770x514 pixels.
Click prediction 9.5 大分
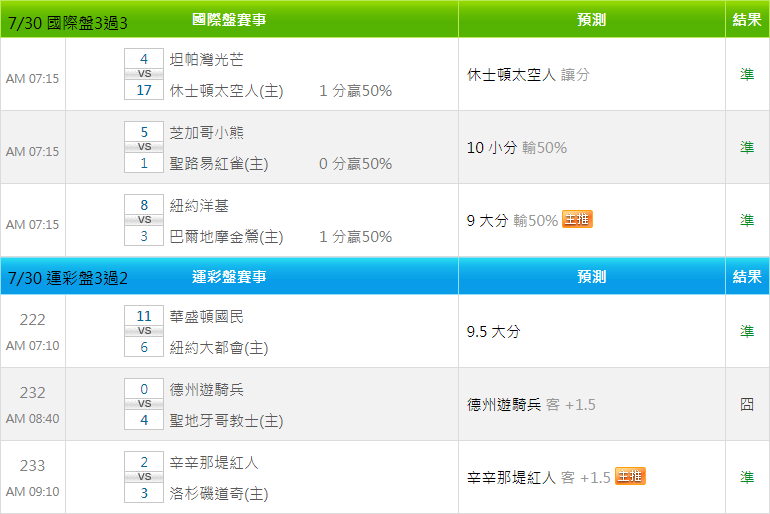(x=494, y=331)
